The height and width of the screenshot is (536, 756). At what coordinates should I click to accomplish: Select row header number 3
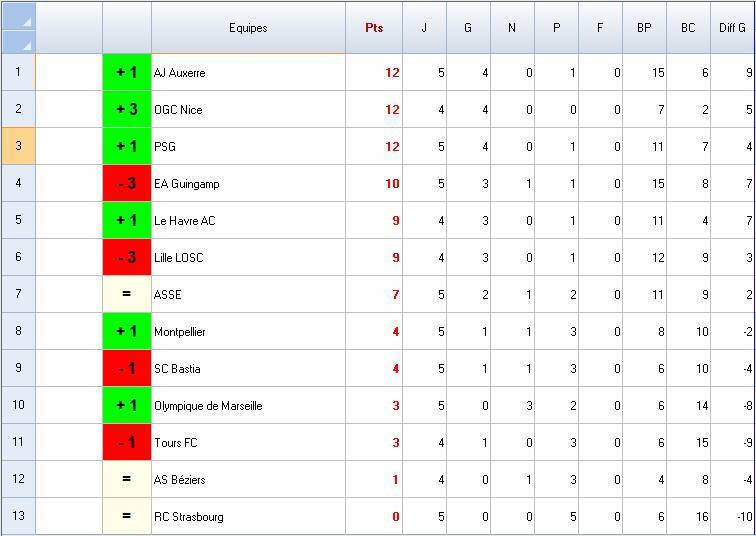pyautogui.click(x=18, y=147)
